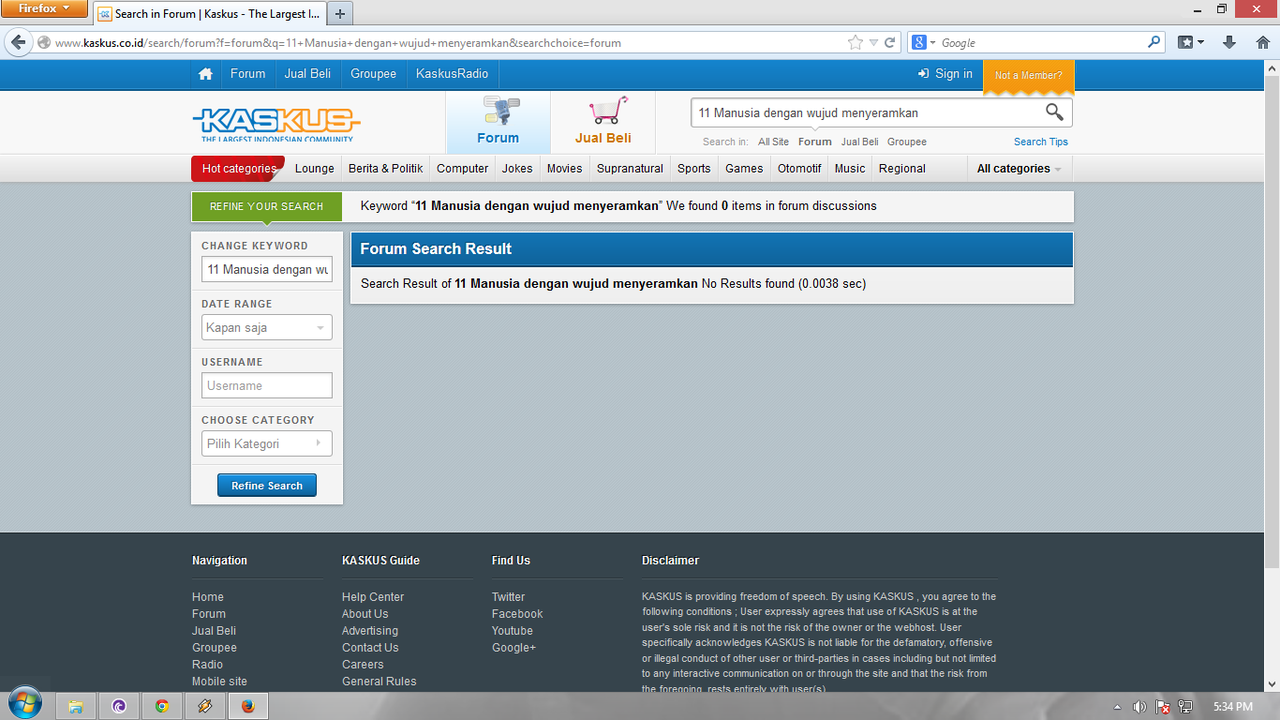
Task: Open Supranatural category
Action: (630, 168)
